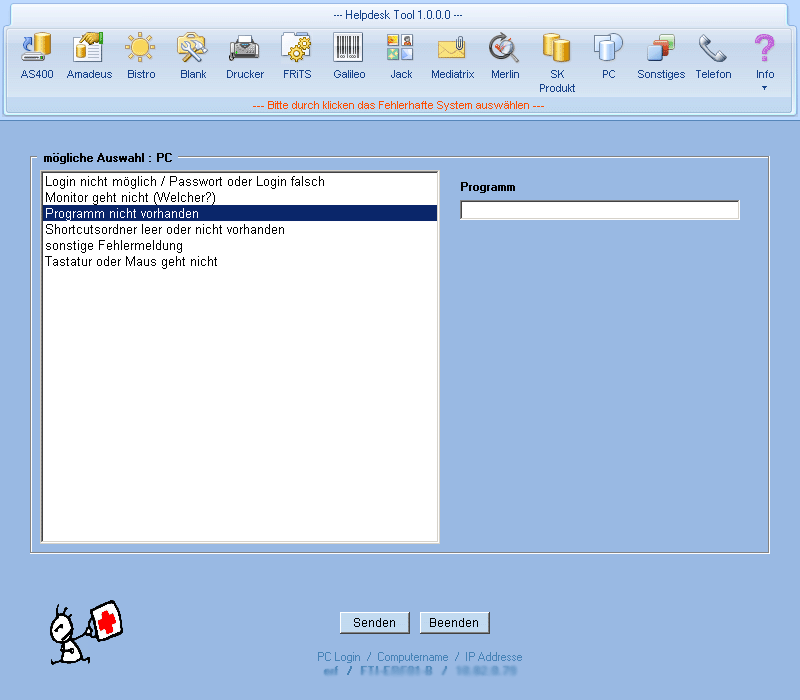Select the Mediatrix envelope icon
Viewport: 800px width, 700px height.
tap(452, 49)
